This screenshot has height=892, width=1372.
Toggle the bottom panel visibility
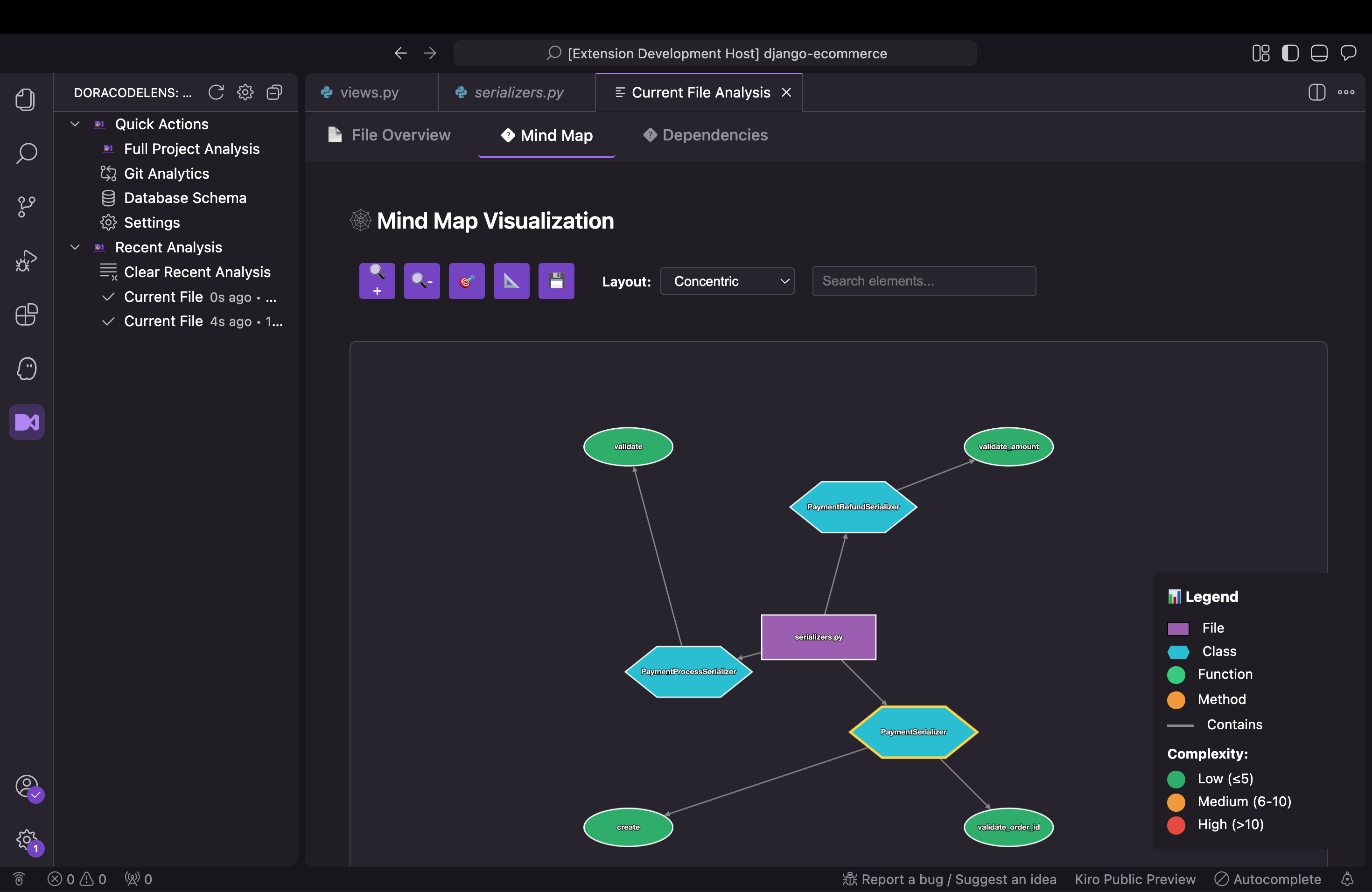(x=1319, y=54)
